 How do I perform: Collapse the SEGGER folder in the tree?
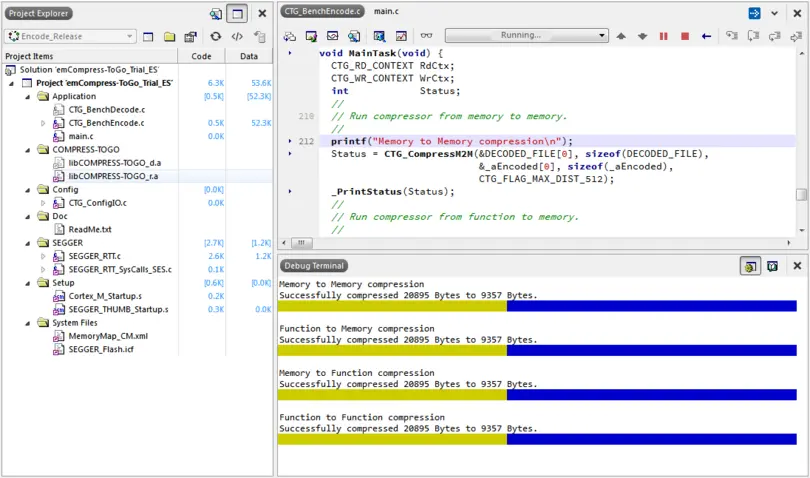pos(27,242)
